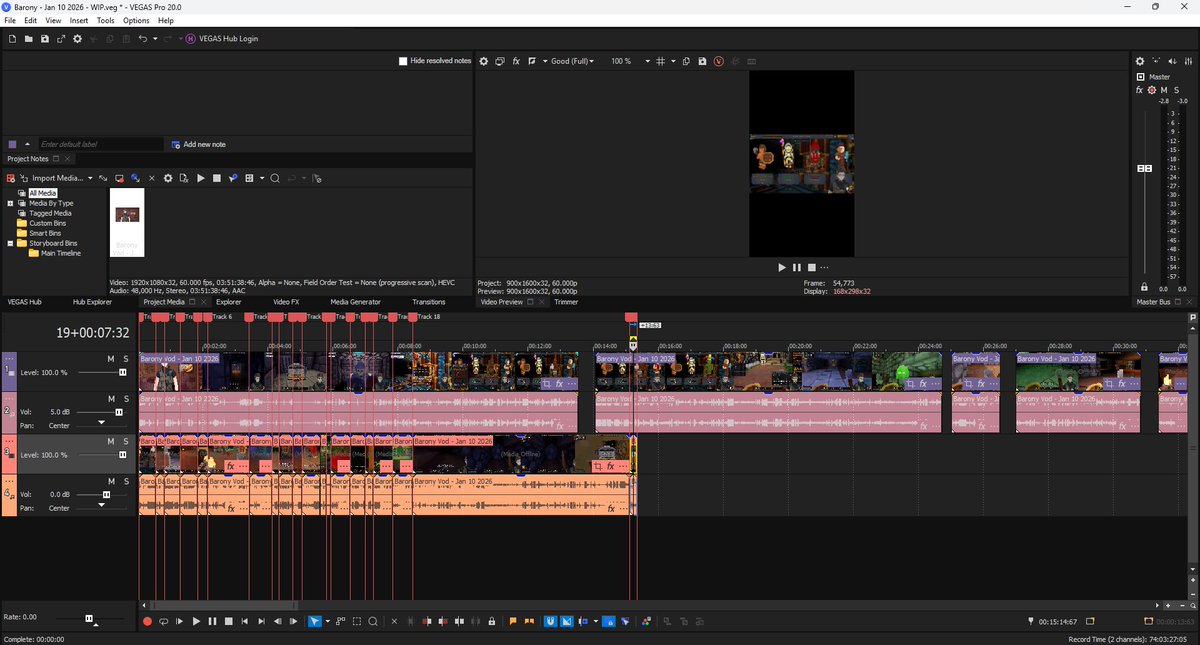Open the VEGAS Hub Login
The image size is (1200, 645).
(x=222, y=38)
